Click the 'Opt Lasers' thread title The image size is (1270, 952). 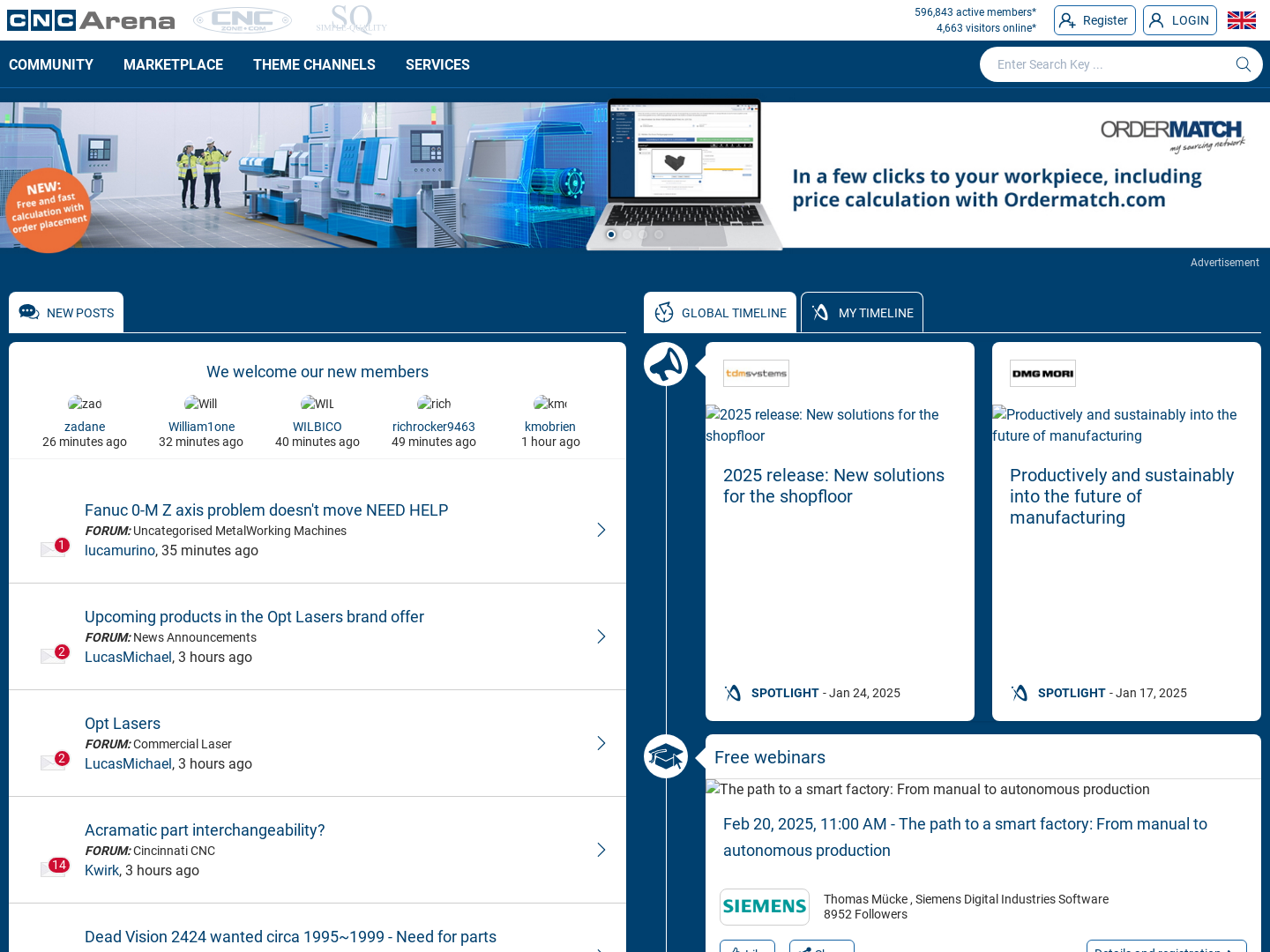click(x=123, y=724)
